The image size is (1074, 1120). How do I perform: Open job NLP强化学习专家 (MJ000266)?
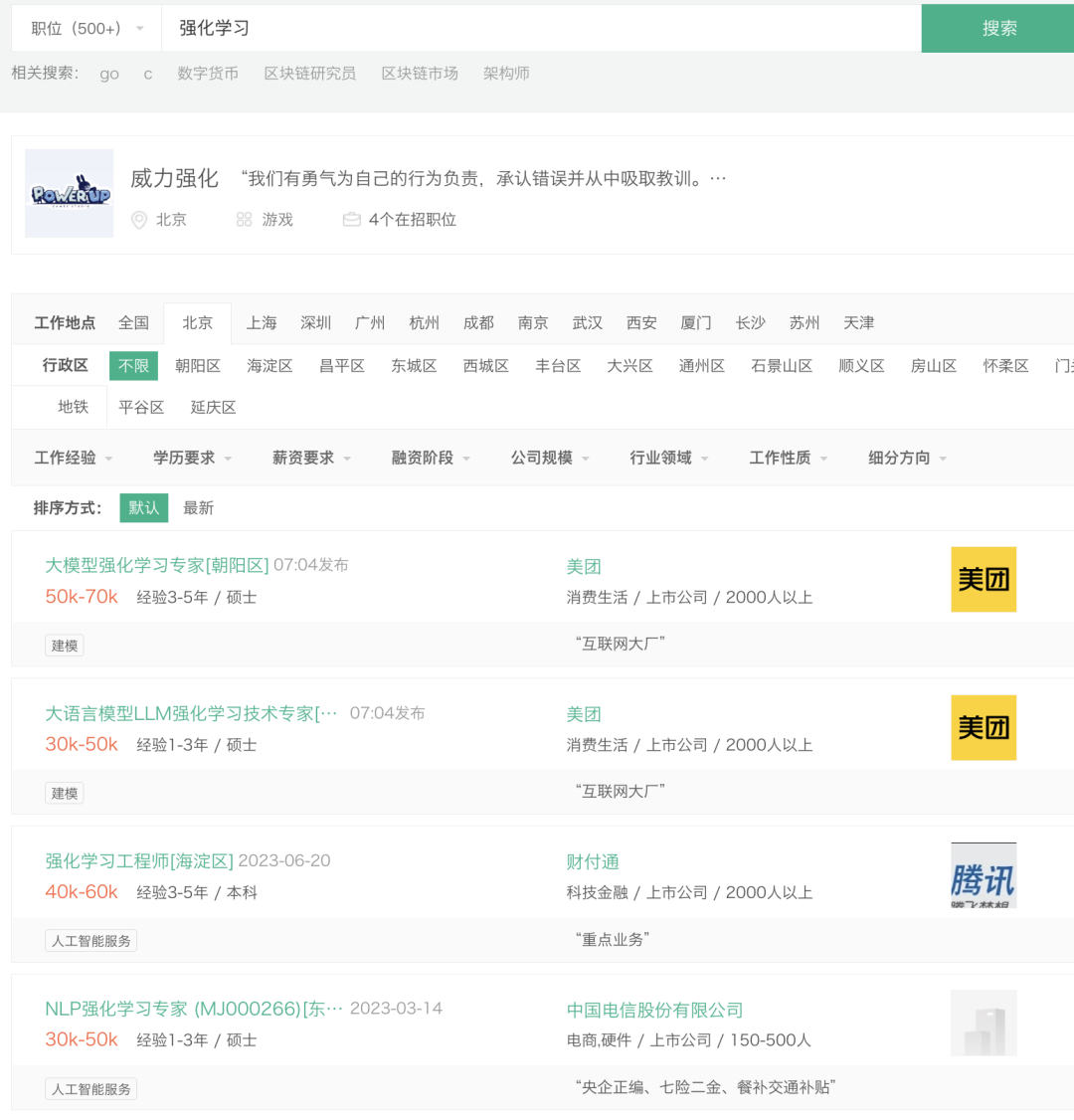[194, 1010]
